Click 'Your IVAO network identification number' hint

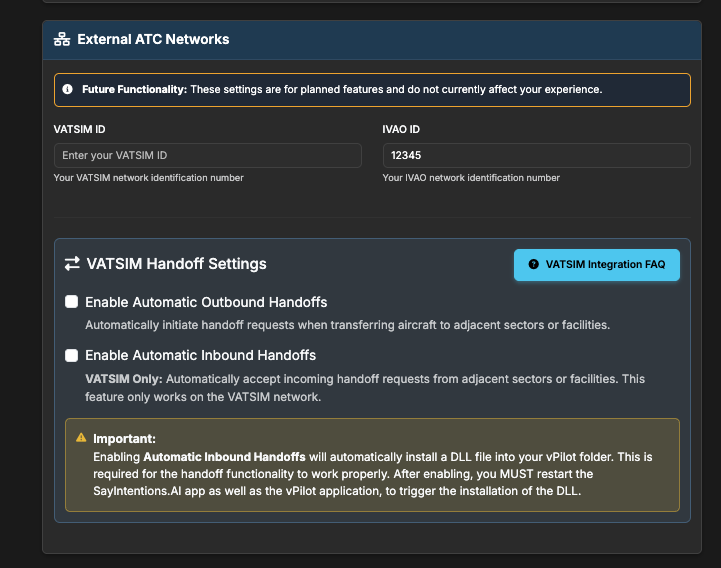[x=471, y=178]
